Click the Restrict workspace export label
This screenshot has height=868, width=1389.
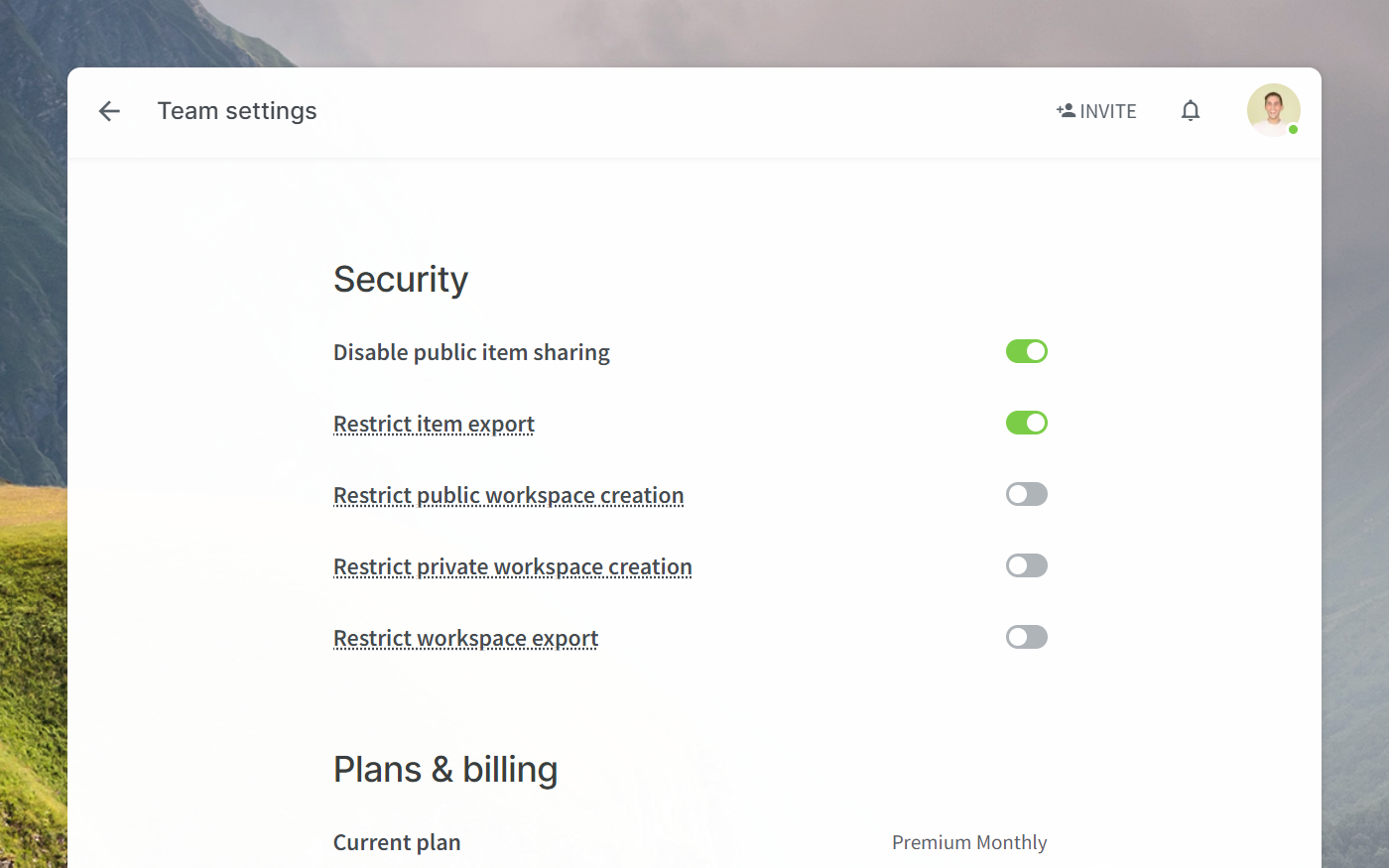click(465, 638)
